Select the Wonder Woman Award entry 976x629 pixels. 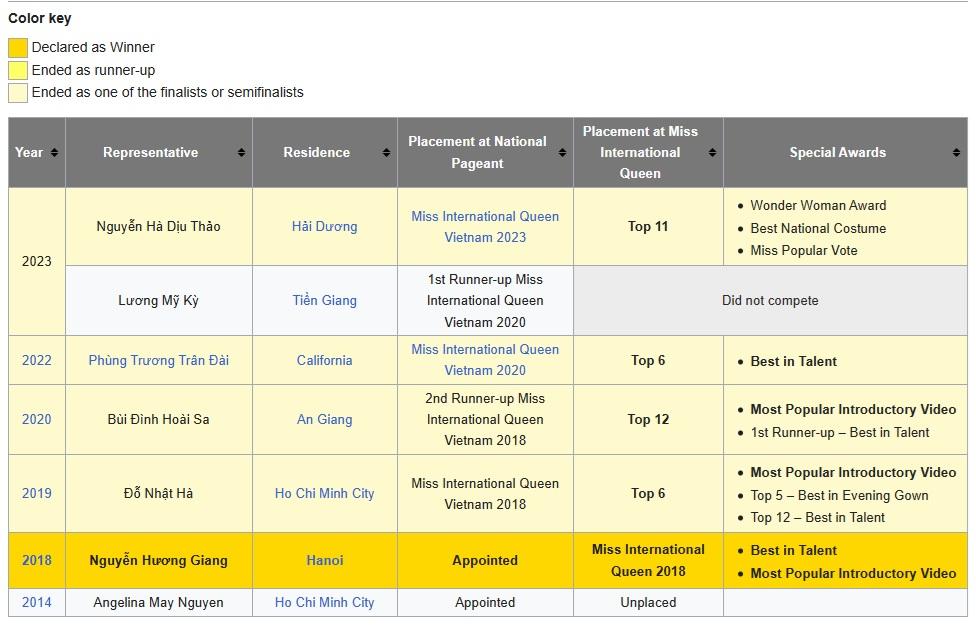pyautogui.click(x=818, y=205)
